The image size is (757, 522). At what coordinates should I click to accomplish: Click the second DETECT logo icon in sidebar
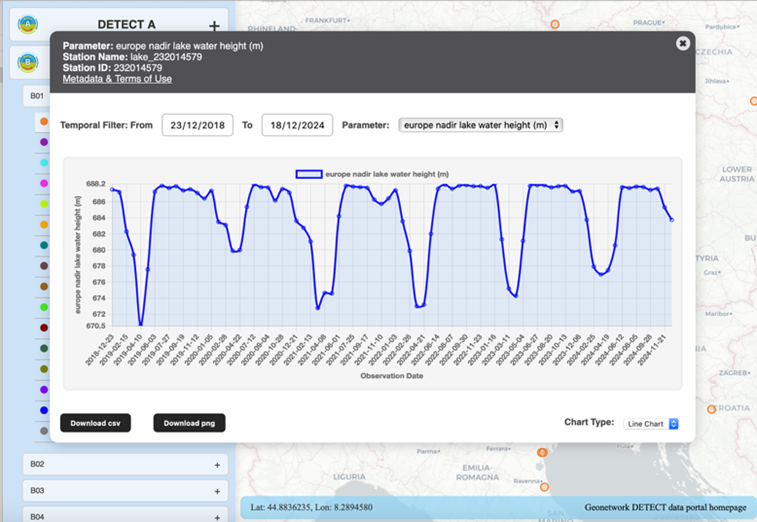click(29, 63)
